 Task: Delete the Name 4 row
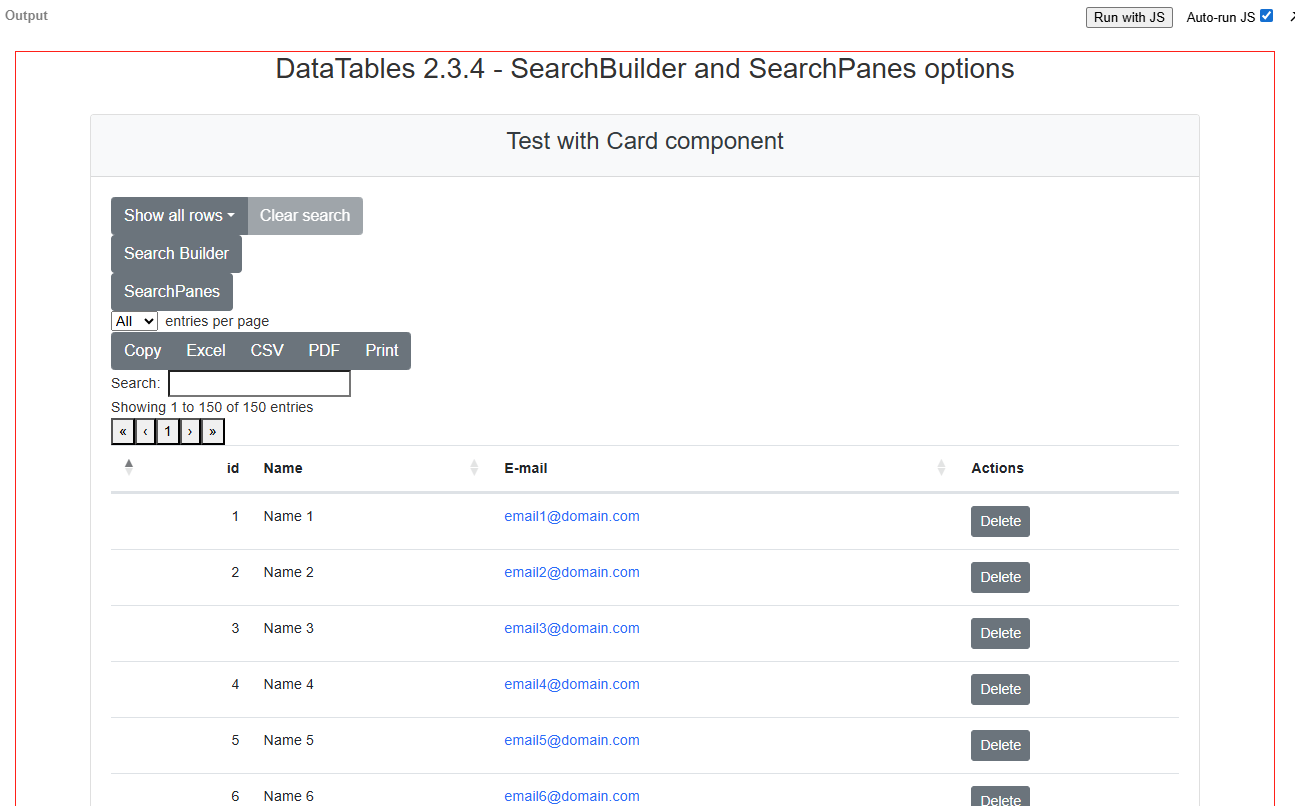pos(1000,690)
